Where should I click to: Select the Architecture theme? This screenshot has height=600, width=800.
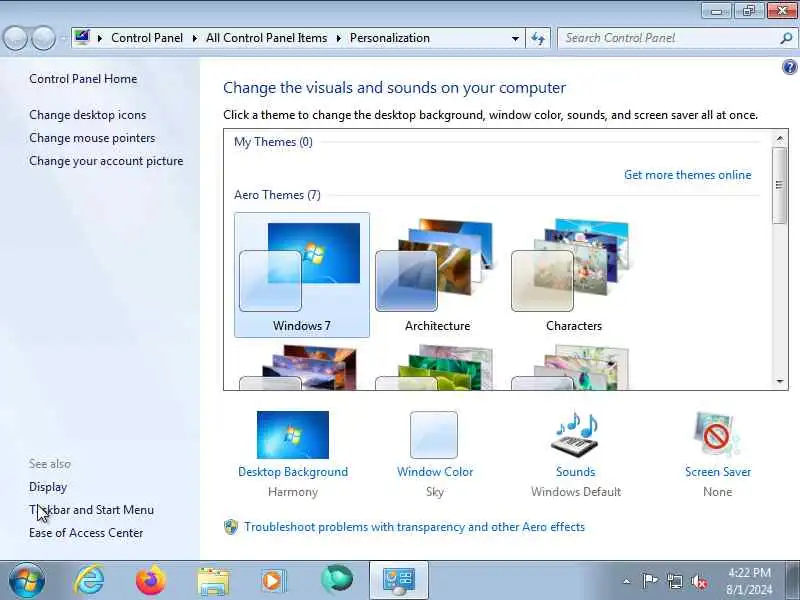[x=438, y=275]
